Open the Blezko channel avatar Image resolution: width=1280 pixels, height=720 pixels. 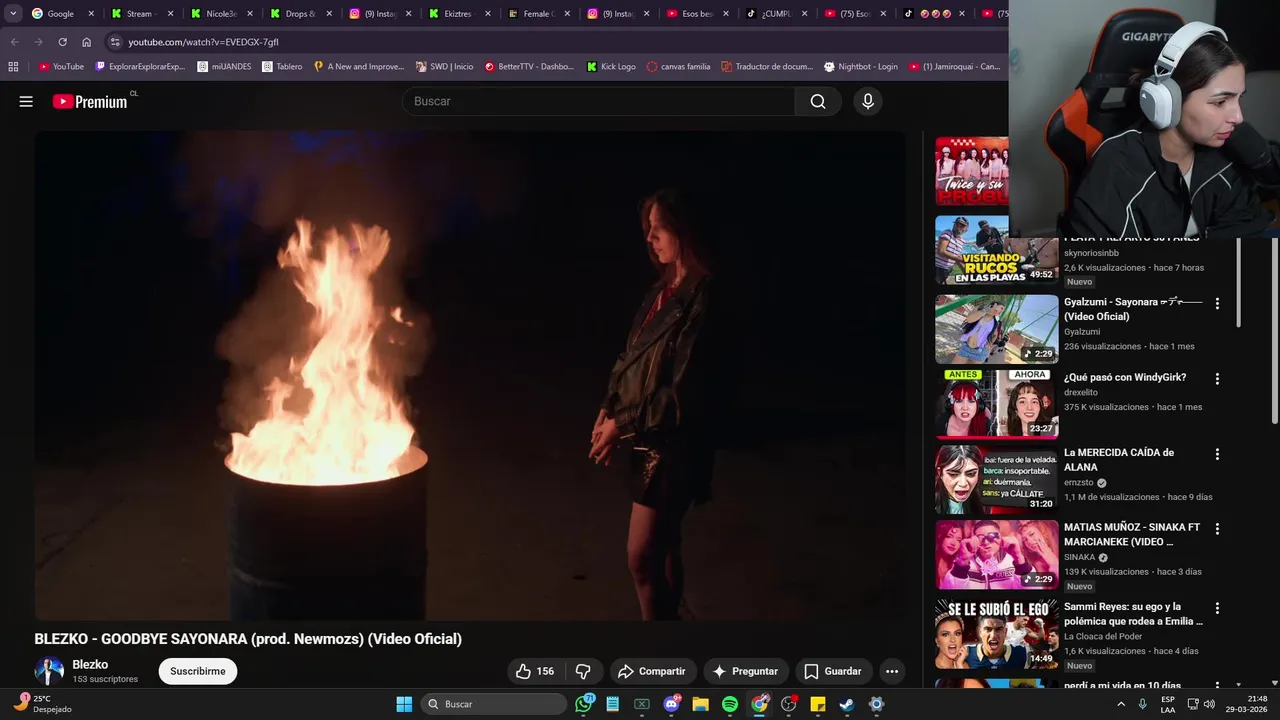pos(49,671)
